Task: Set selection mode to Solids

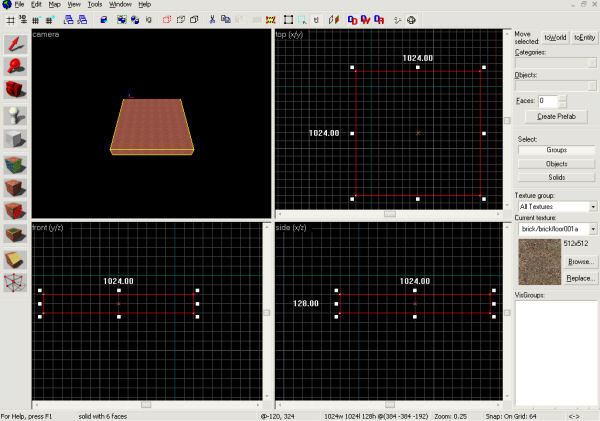Action: [556, 177]
